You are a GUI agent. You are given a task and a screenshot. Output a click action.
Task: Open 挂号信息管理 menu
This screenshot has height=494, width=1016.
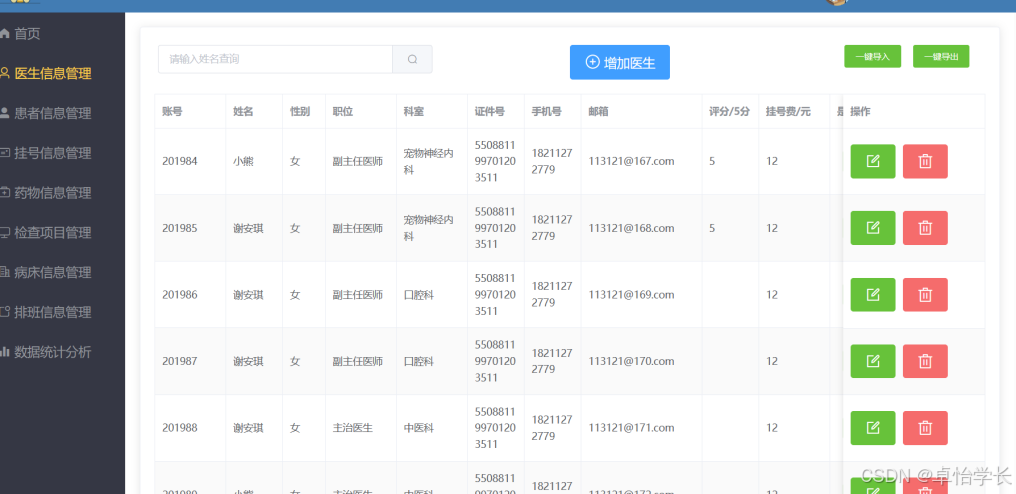62,153
